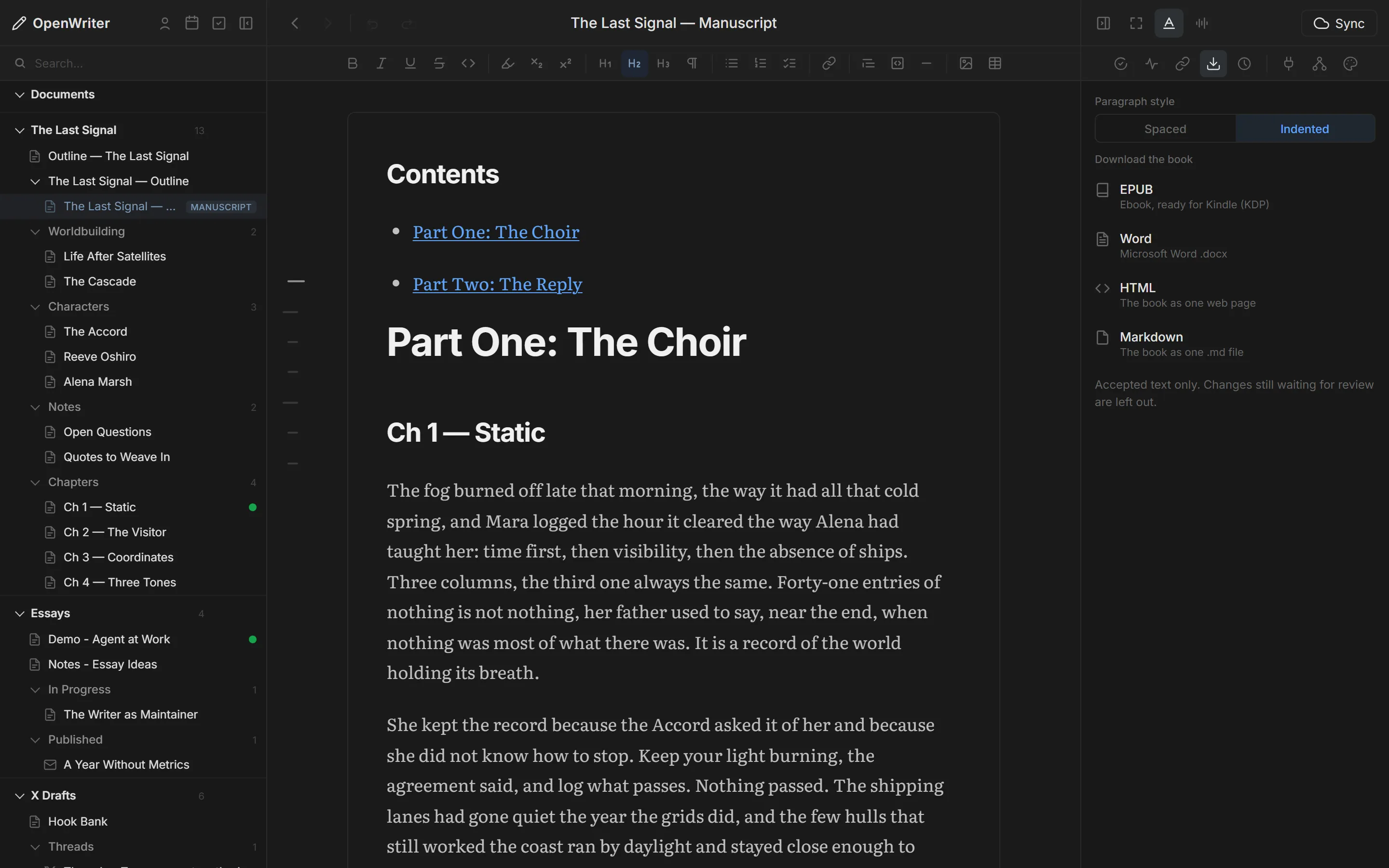Screen dimensions: 1389x868
Task: Collapse the Documents section
Action: click(19, 95)
